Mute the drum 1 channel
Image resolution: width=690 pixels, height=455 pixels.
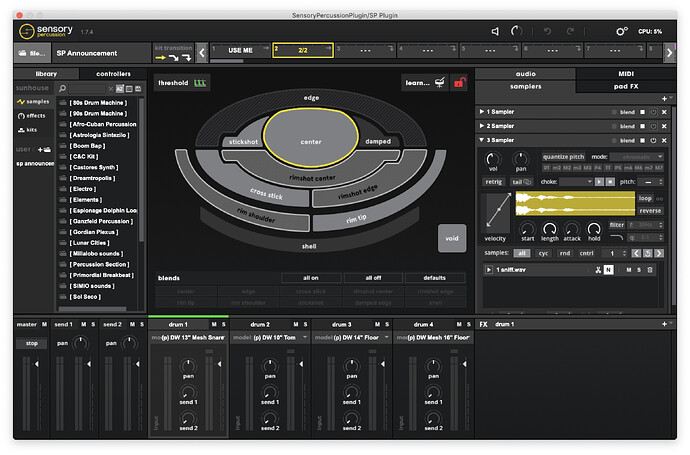214,324
